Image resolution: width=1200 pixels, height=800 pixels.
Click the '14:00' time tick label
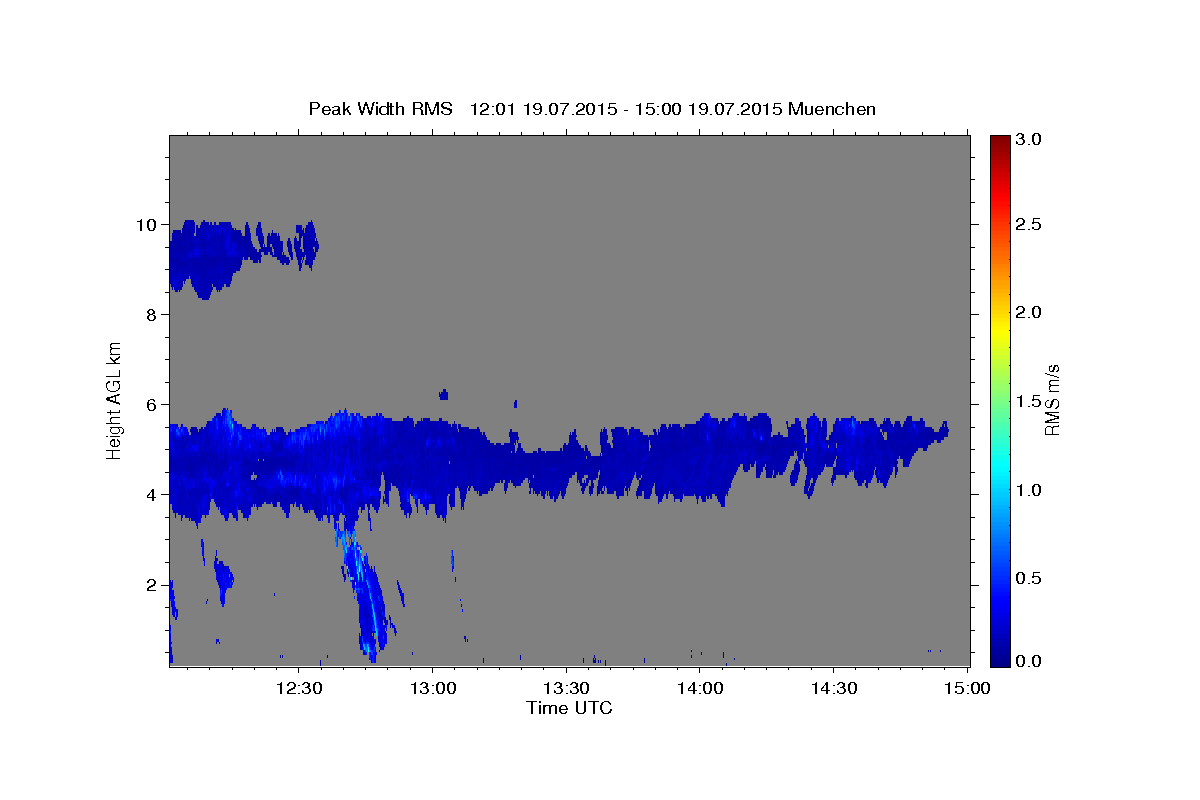[700, 688]
